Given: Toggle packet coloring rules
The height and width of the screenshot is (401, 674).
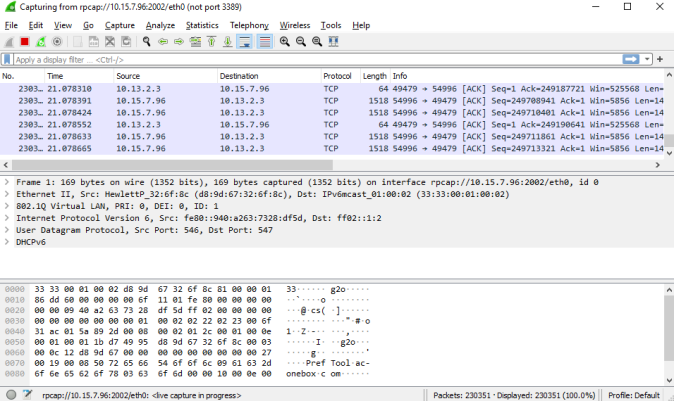Looking at the screenshot, I should coord(264,42).
